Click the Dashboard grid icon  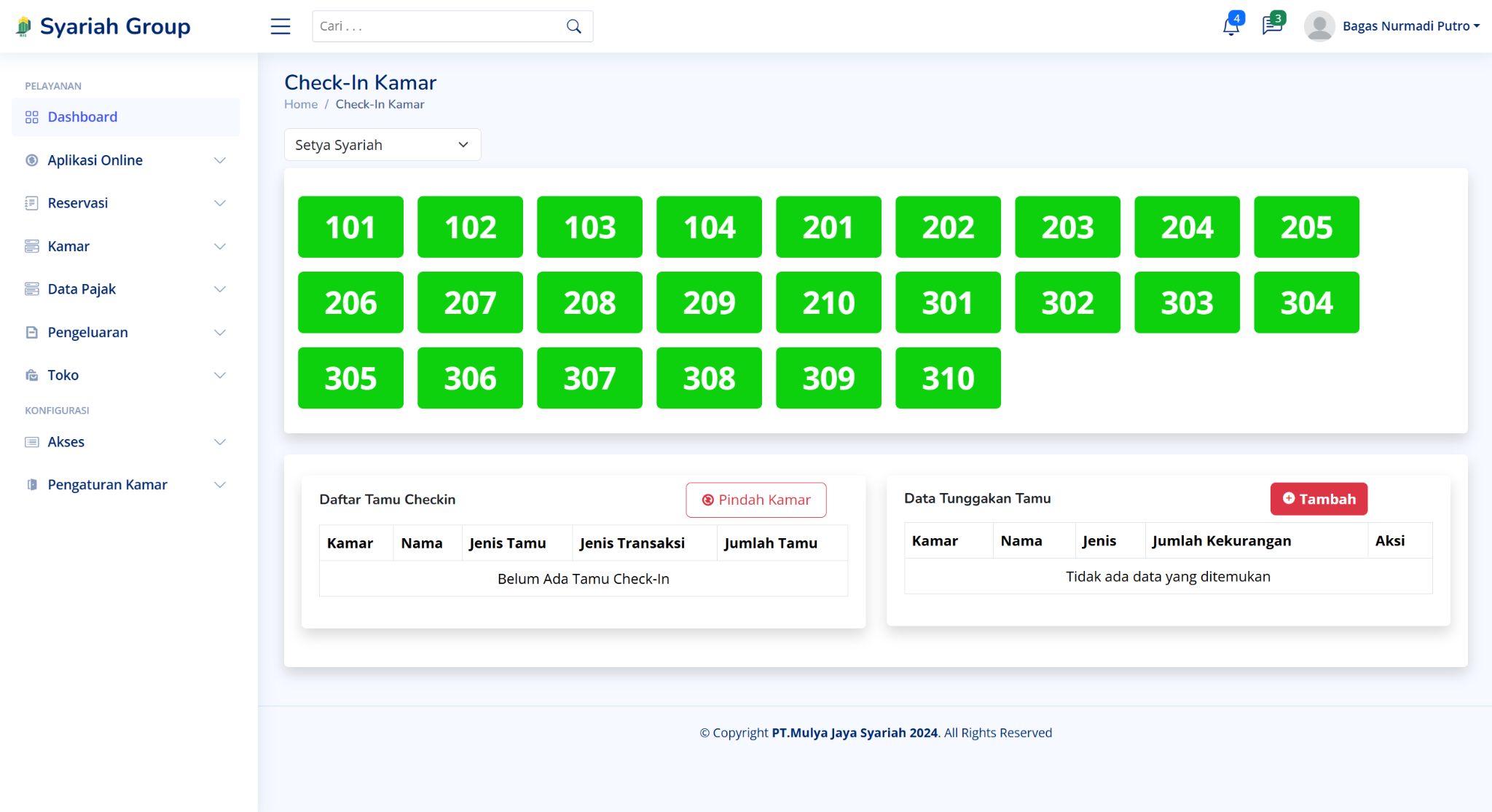[31, 117]
